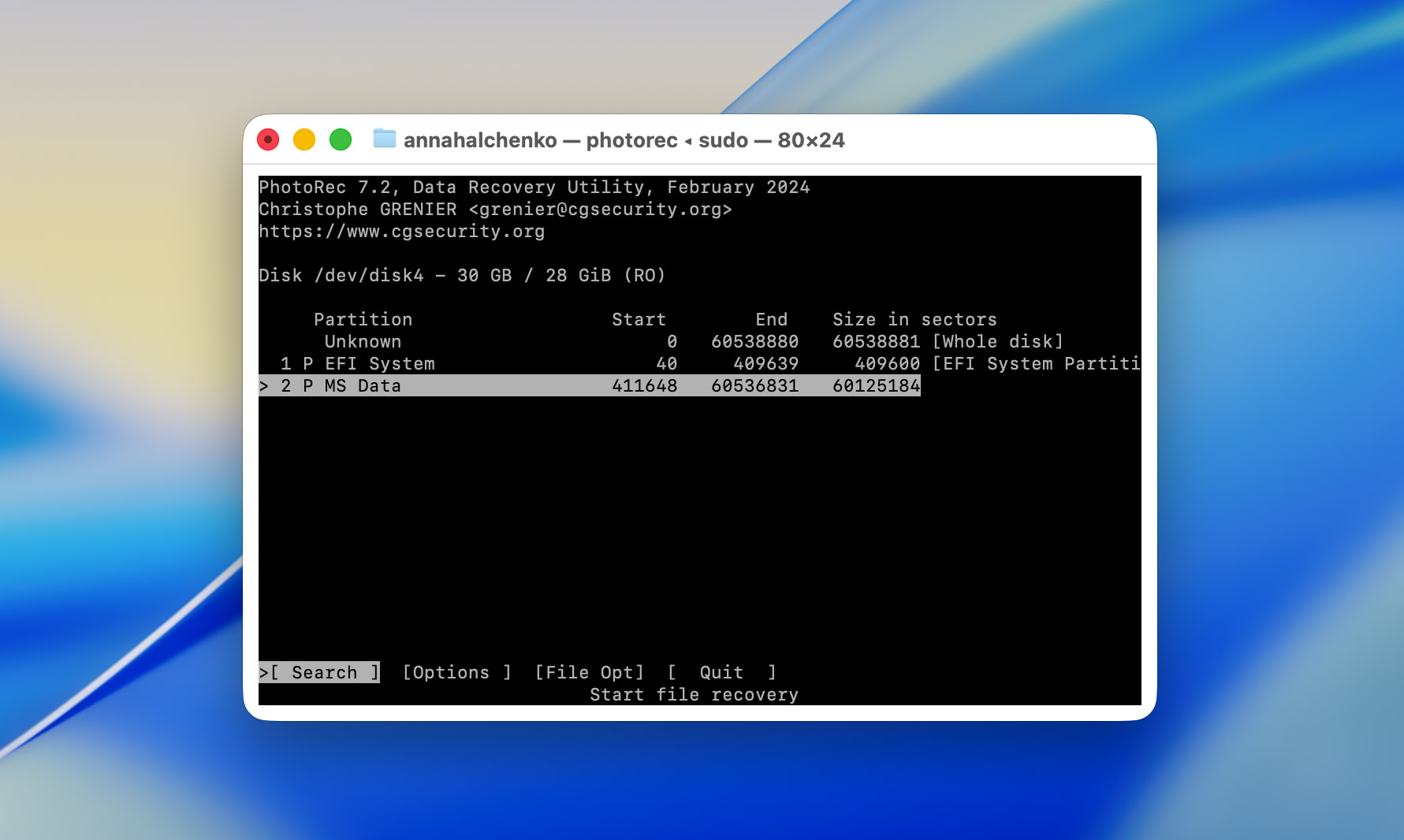Image resolution: width=1404 pixels, height=840 pixels.
Task: Click the grenier@cgsecurity.org email address
Action: point(601,210)
